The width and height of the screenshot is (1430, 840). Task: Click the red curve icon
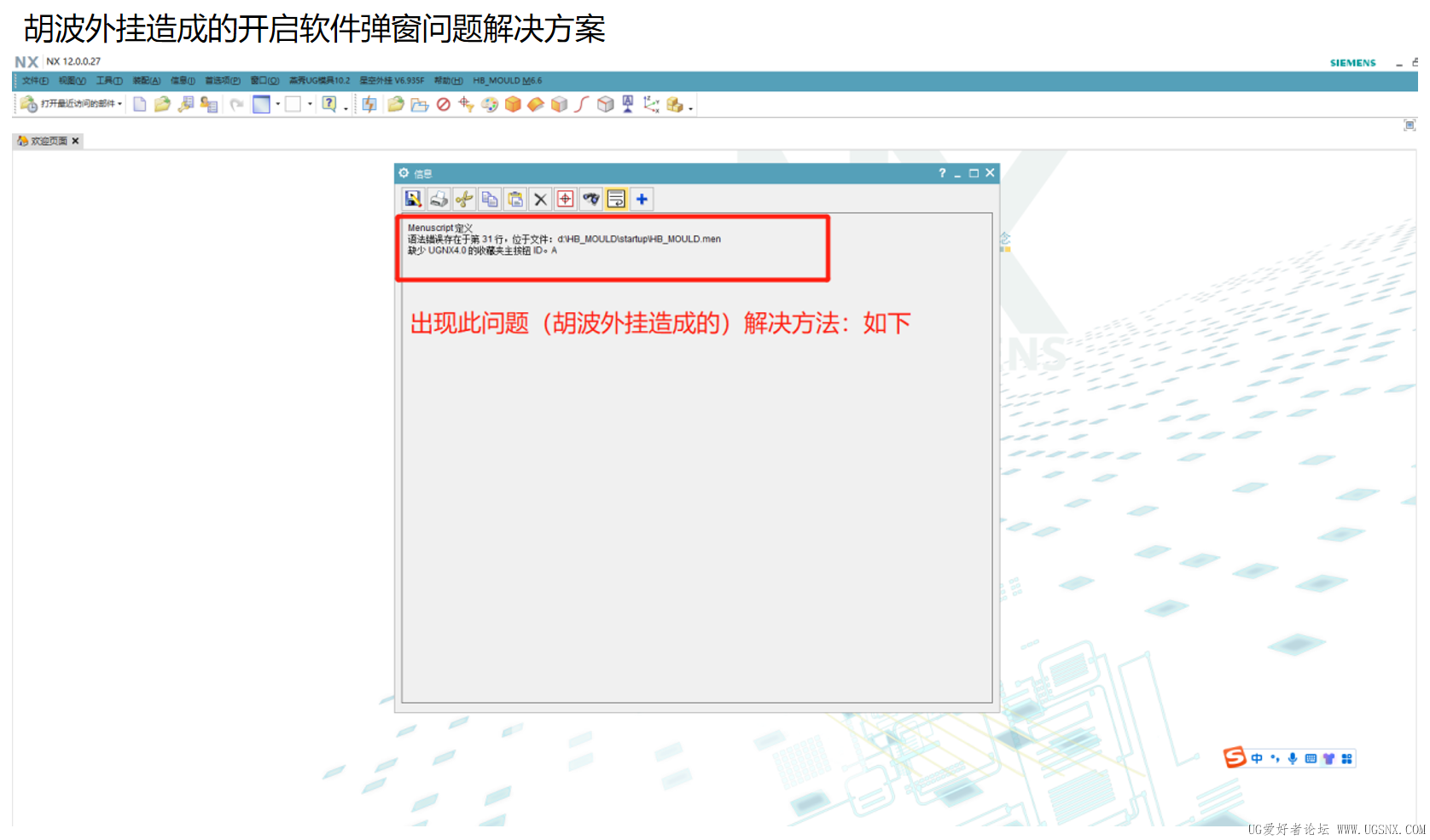[x=582, y=104]
